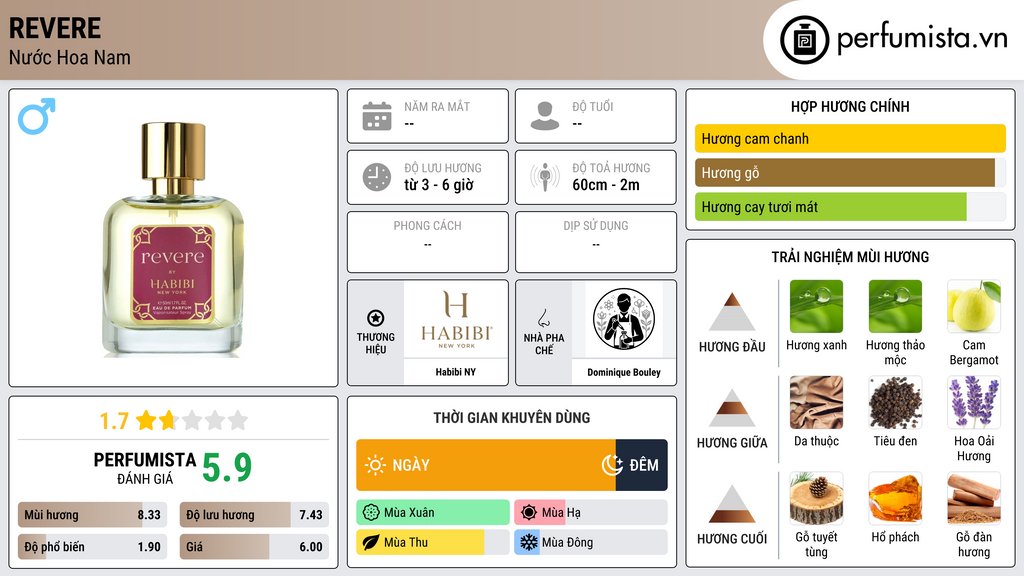Open the Hổ phách note image

click(895, 498)
